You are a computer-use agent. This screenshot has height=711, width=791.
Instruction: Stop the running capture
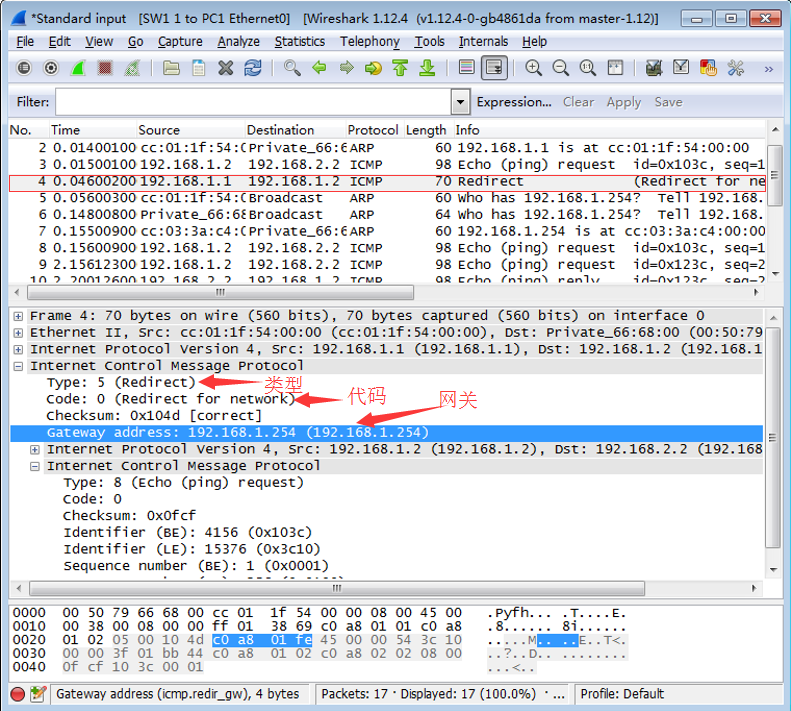click(105, 68)
